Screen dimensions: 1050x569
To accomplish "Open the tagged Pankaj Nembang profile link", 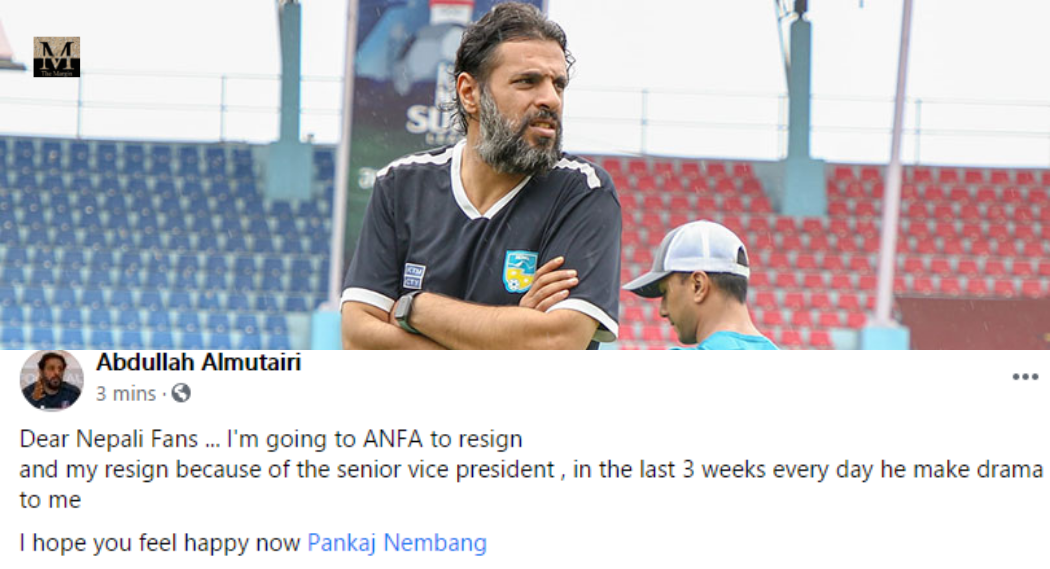I will (396, 543).
